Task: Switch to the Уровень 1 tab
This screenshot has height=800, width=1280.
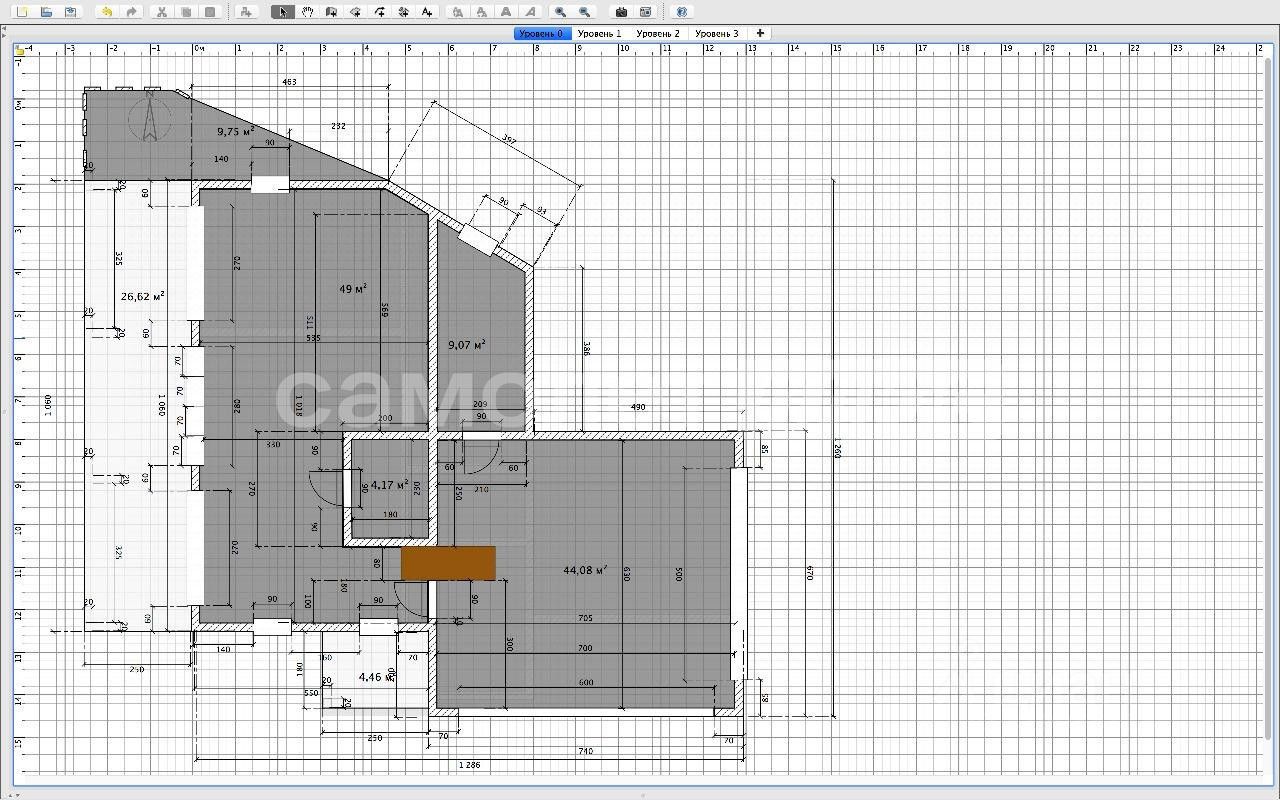Action: (599, 33)
